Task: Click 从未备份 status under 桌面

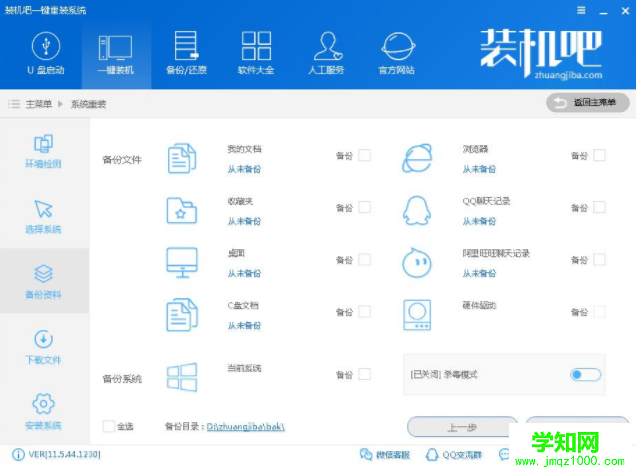Action: click(x=244, y=273)
